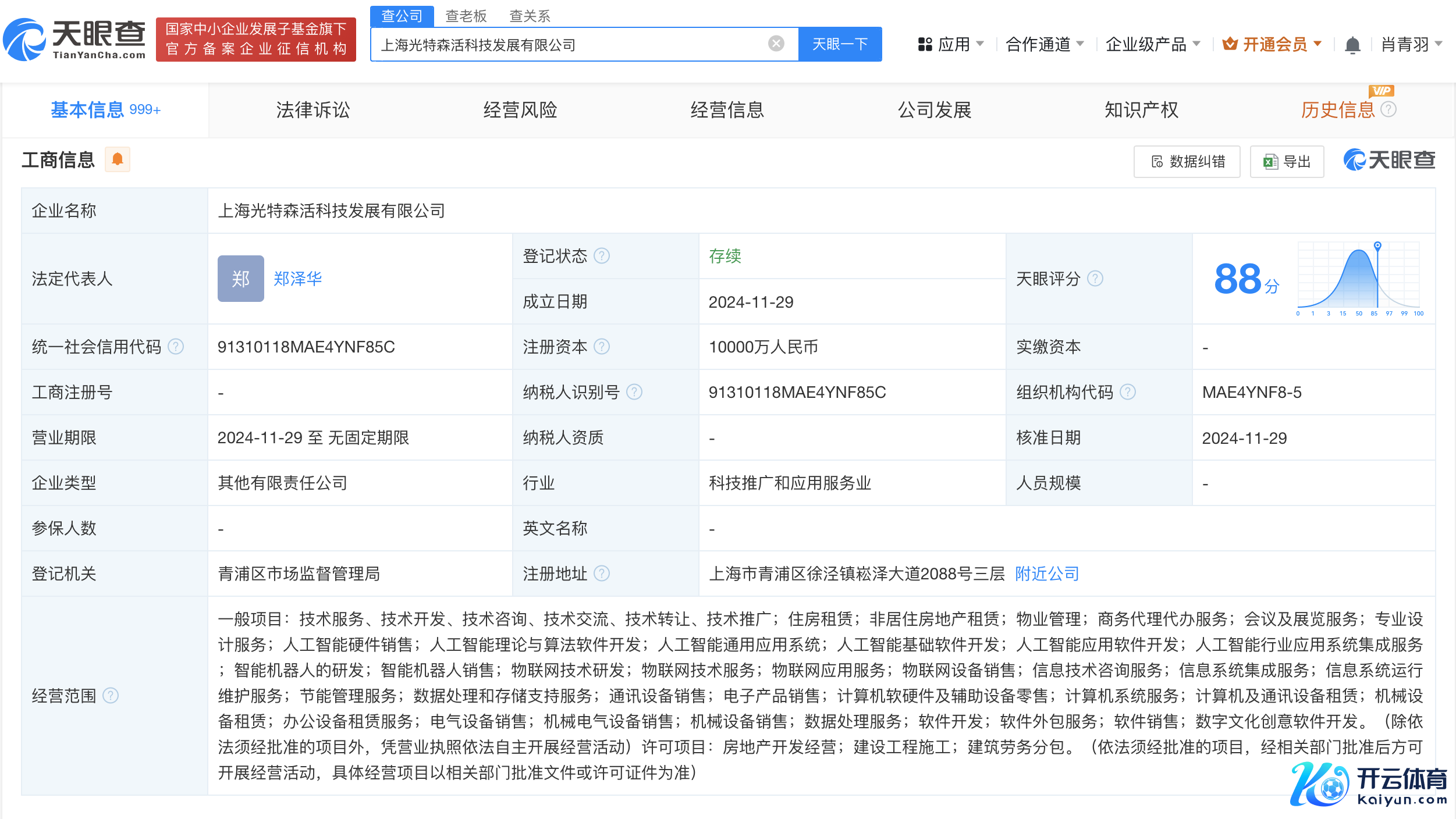Click help icon beside 天眼评分
Viewport: 1456px width, 819px height.
[x=1095, y=279]
